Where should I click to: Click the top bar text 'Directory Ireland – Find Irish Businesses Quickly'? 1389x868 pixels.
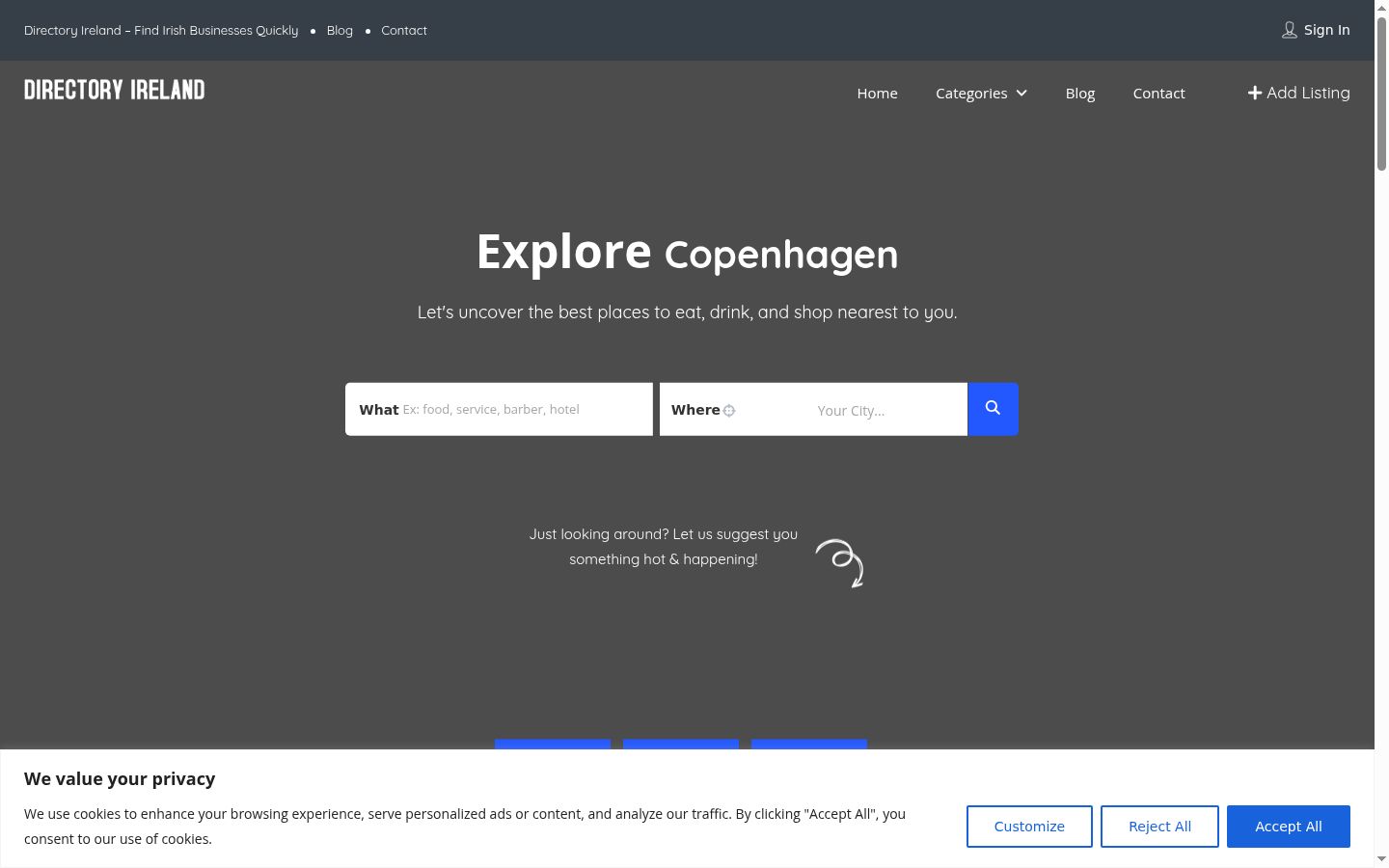pos(161,30)
